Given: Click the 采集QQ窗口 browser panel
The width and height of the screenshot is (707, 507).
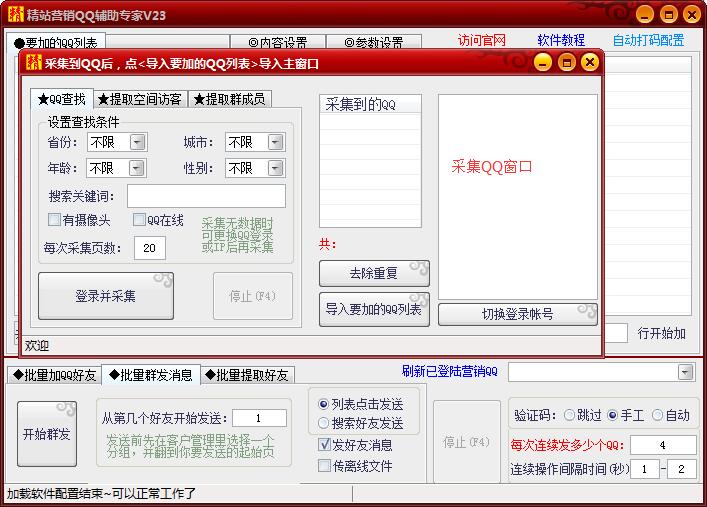Looking at the screenshot, I should point(518,197).
